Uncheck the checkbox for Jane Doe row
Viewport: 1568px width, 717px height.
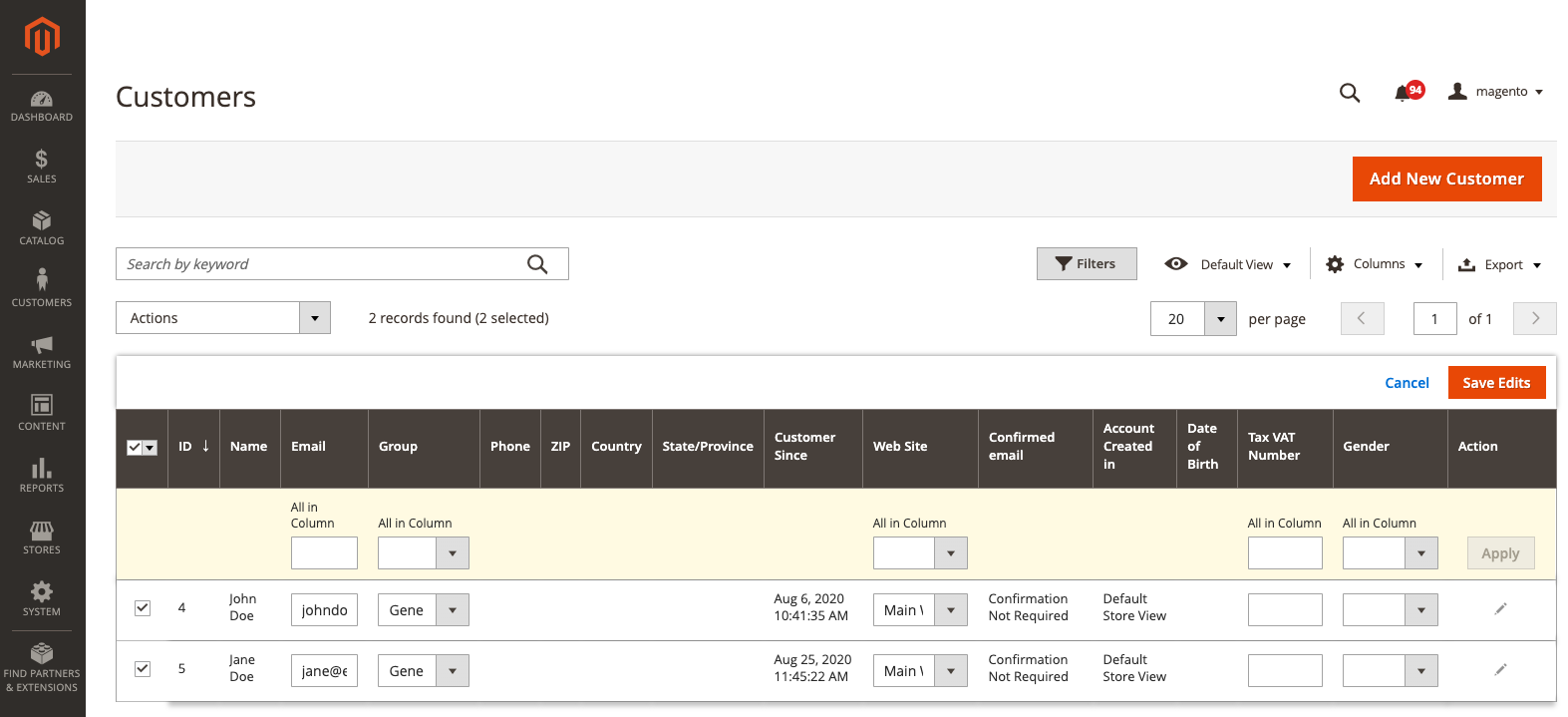[x=143, y=669]
